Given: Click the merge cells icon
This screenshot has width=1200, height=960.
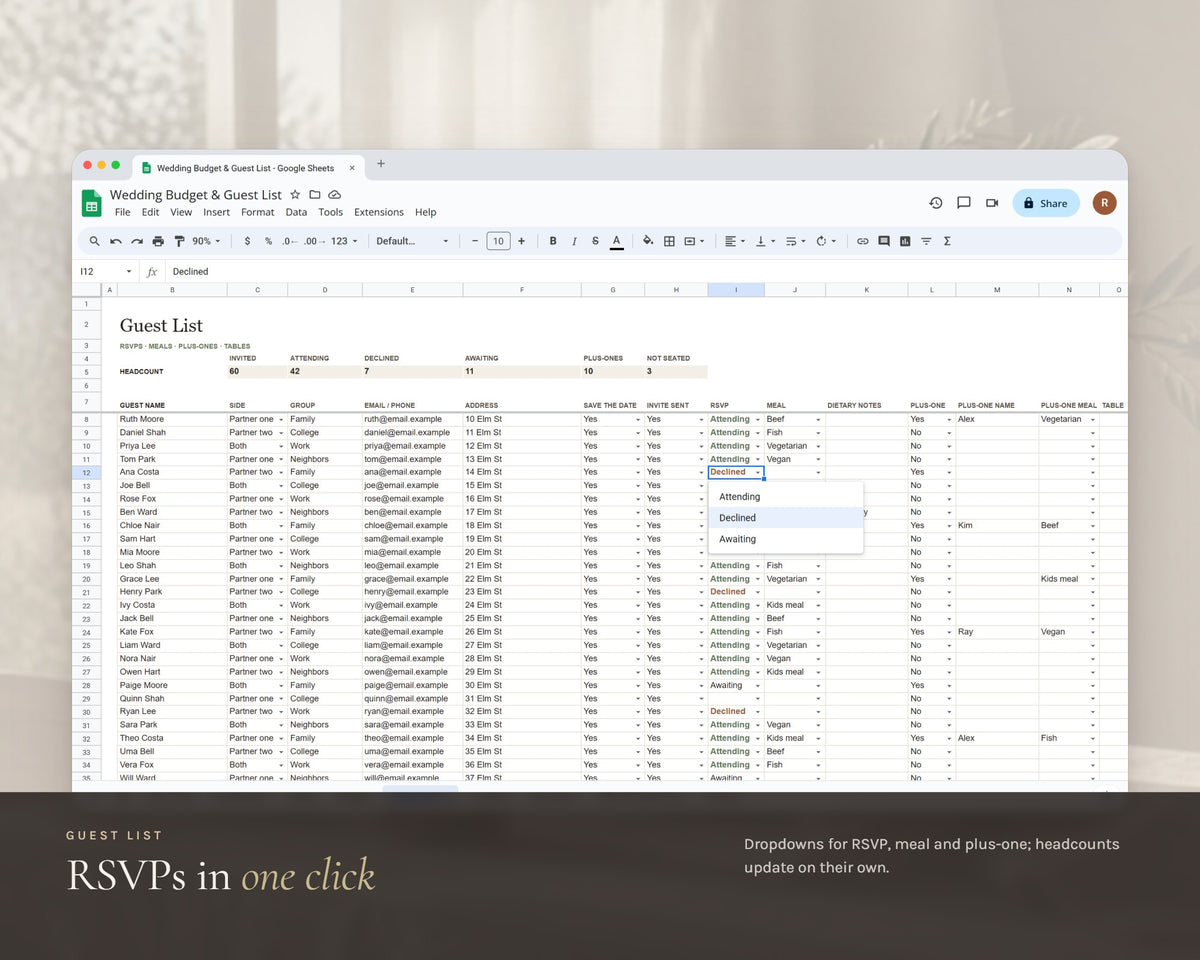Looking at the screenshot, I should [690, 241].
